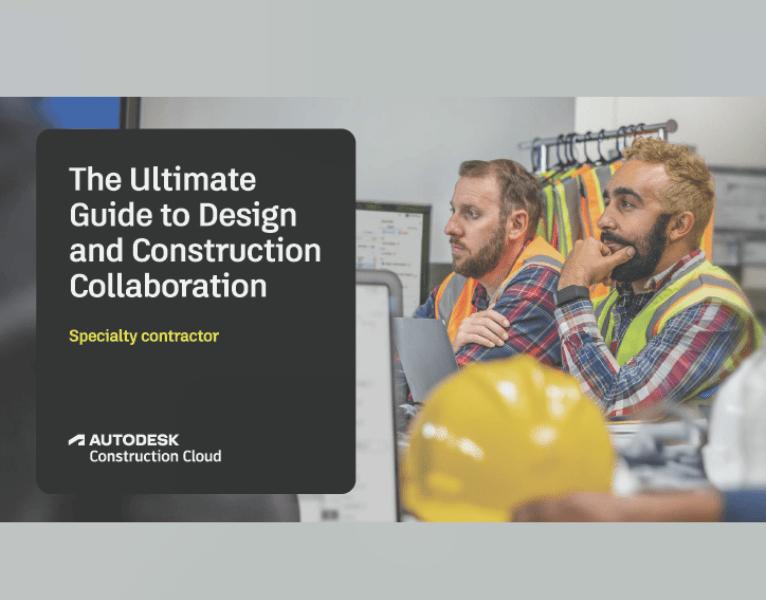Click "Guide to Design" title line
Image resolution: width=766 pixels, height=600 pixels.
coord(182,215)
